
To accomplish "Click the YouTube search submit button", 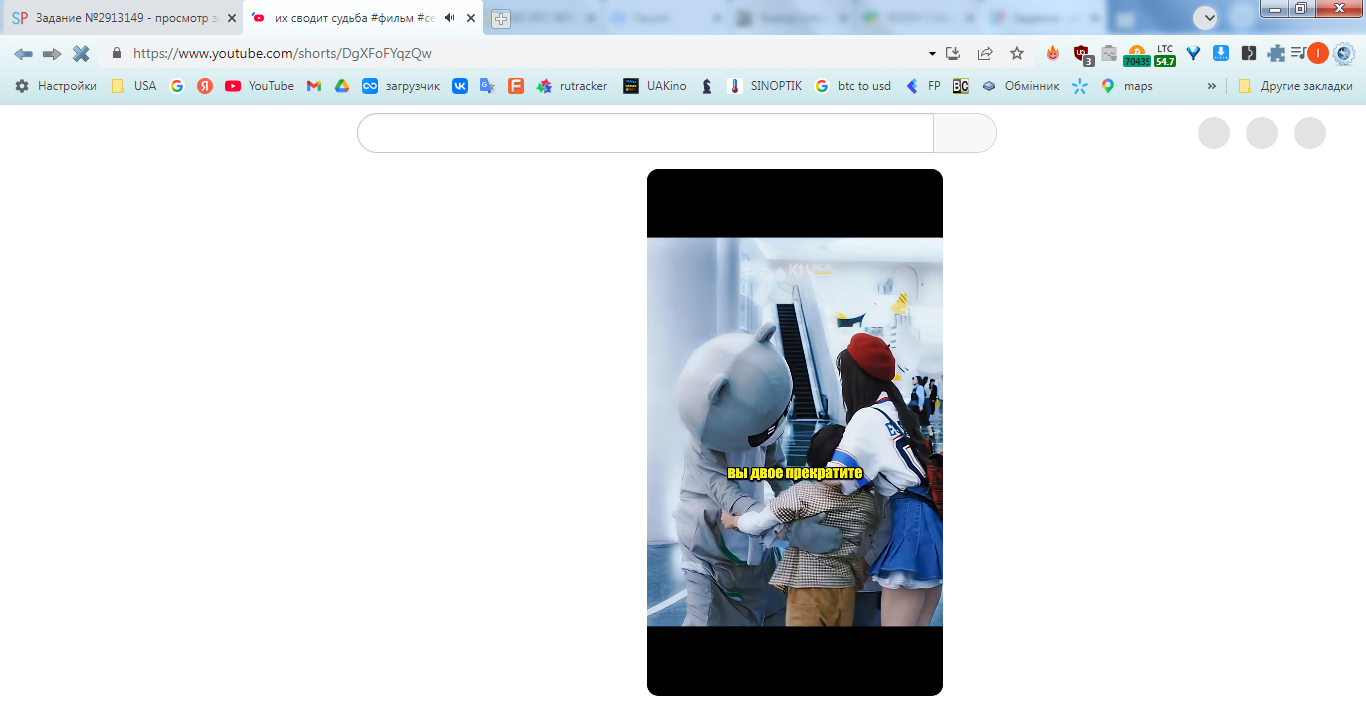I will [965, 133].
